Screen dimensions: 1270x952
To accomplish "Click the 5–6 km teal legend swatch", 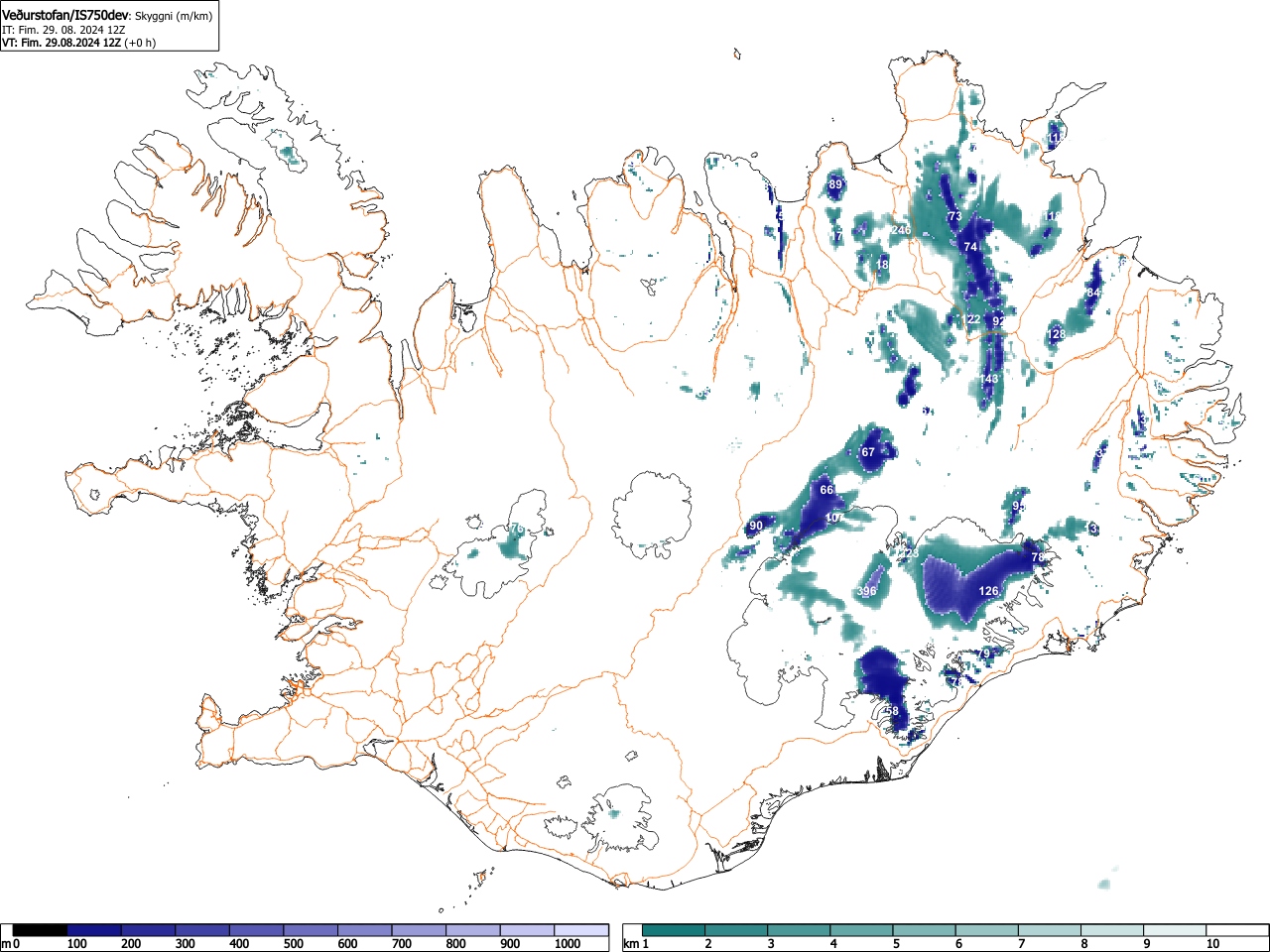I will coord(925,930).
